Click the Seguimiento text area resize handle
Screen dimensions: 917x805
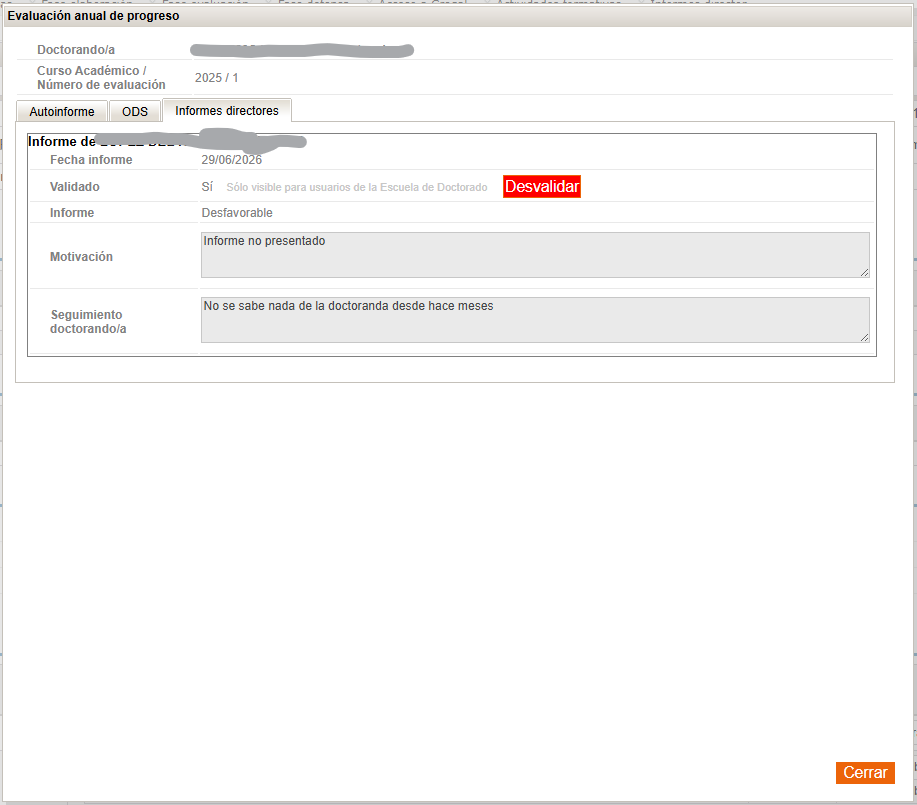pyautogui.click(x=864, y=338)
